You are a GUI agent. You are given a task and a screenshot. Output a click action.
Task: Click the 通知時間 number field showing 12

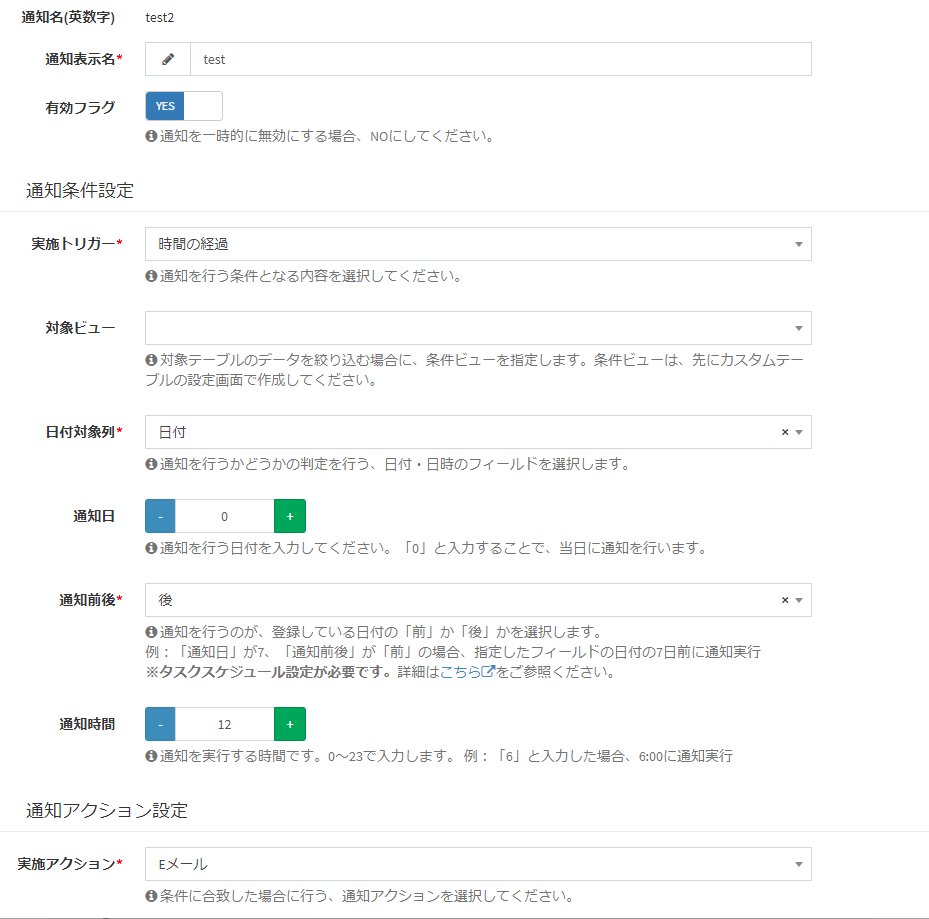click(x=225, y=724)
